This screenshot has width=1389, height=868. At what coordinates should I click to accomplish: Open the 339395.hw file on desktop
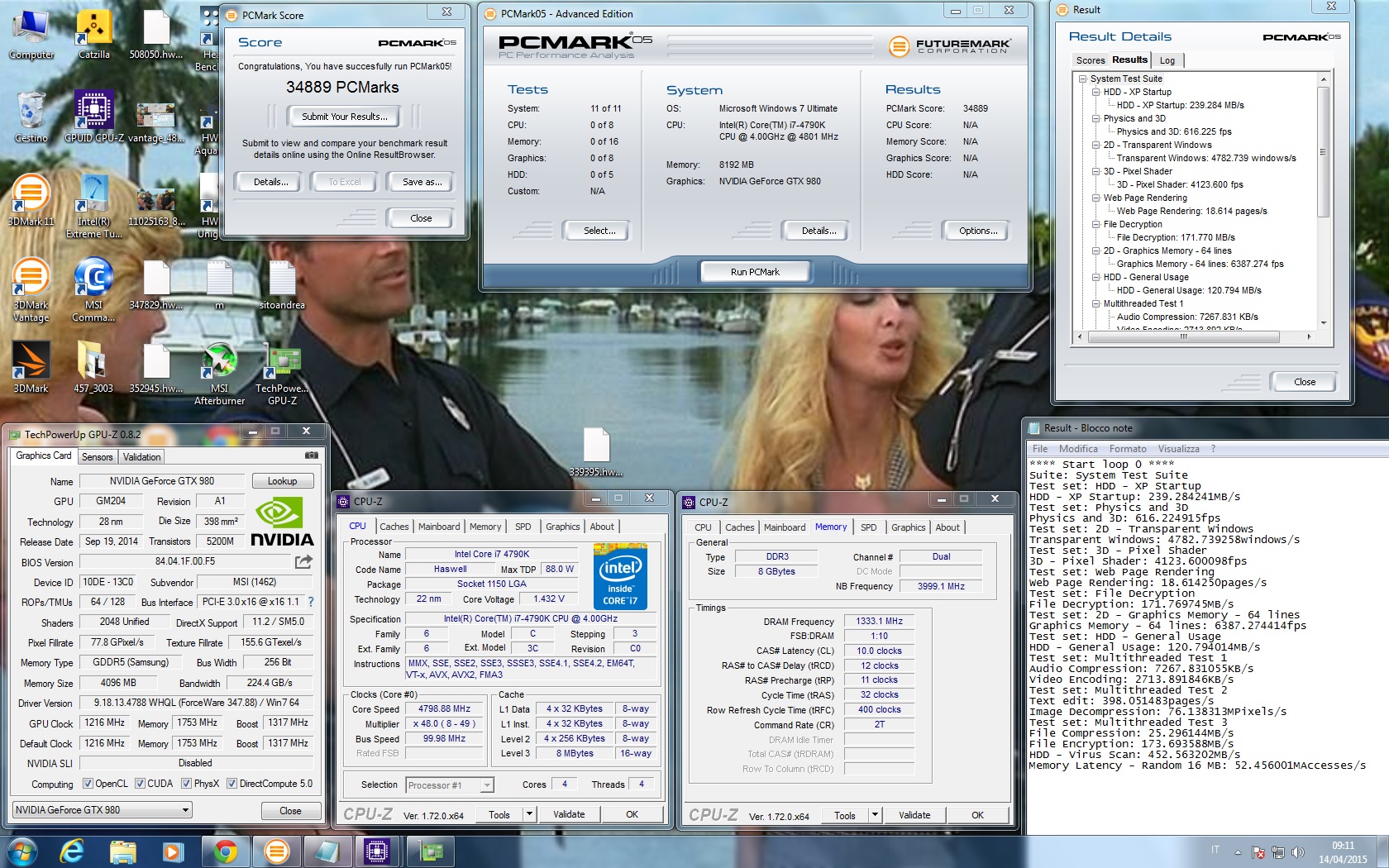click(596, 452)
